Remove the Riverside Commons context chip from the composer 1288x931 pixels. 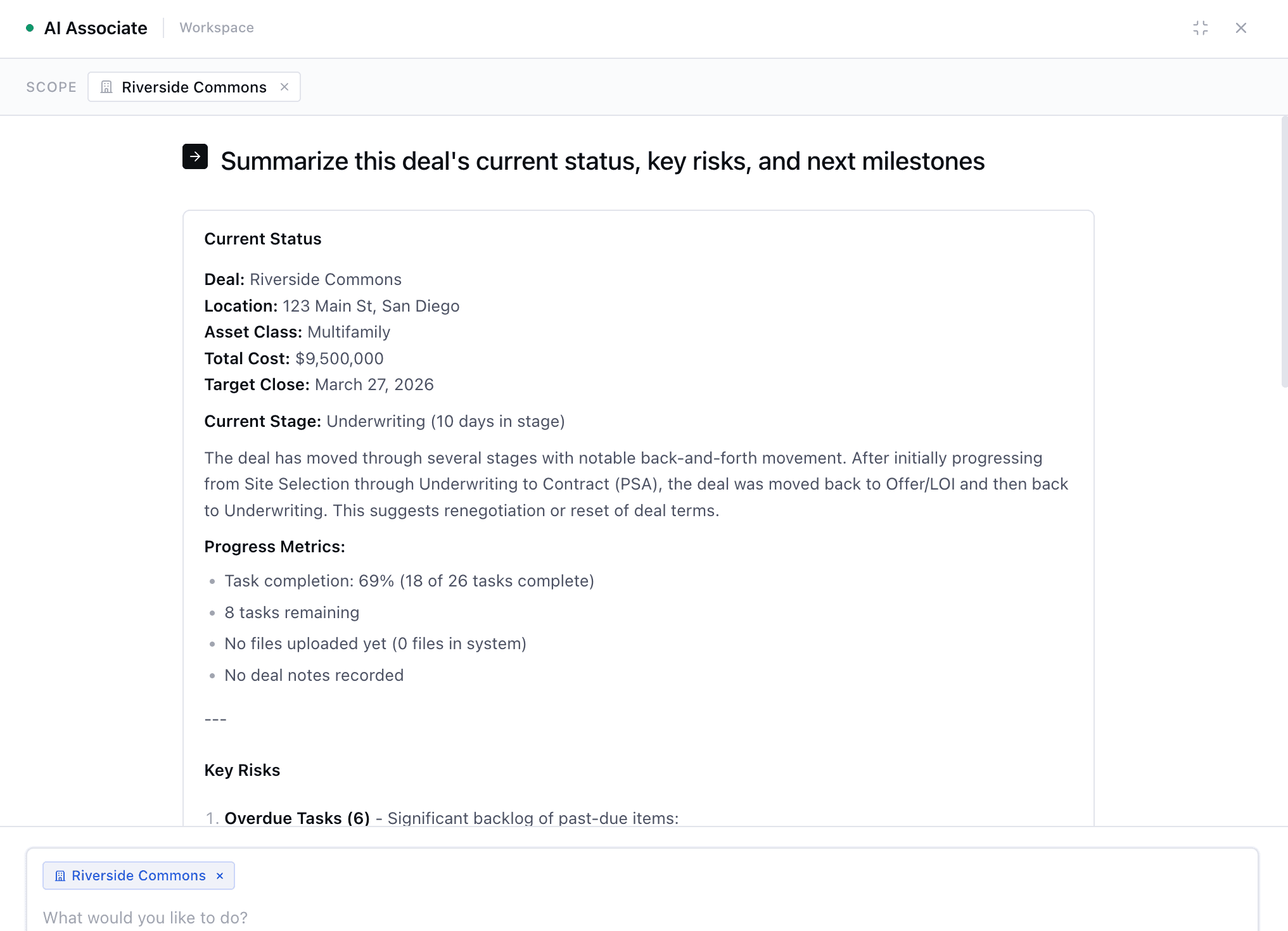pos(220,875)
